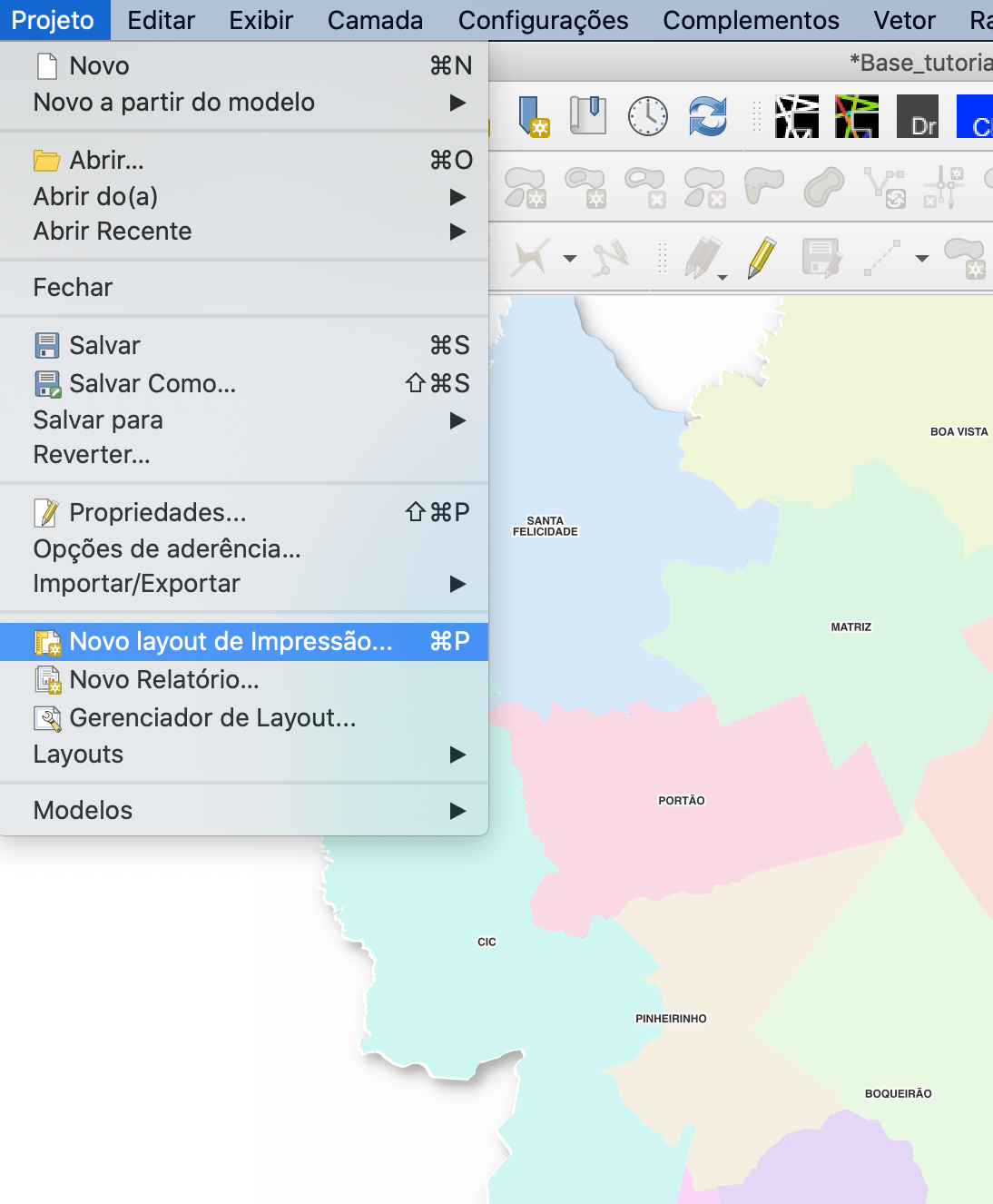Refresh the map canvas

(x=709, y=116)
